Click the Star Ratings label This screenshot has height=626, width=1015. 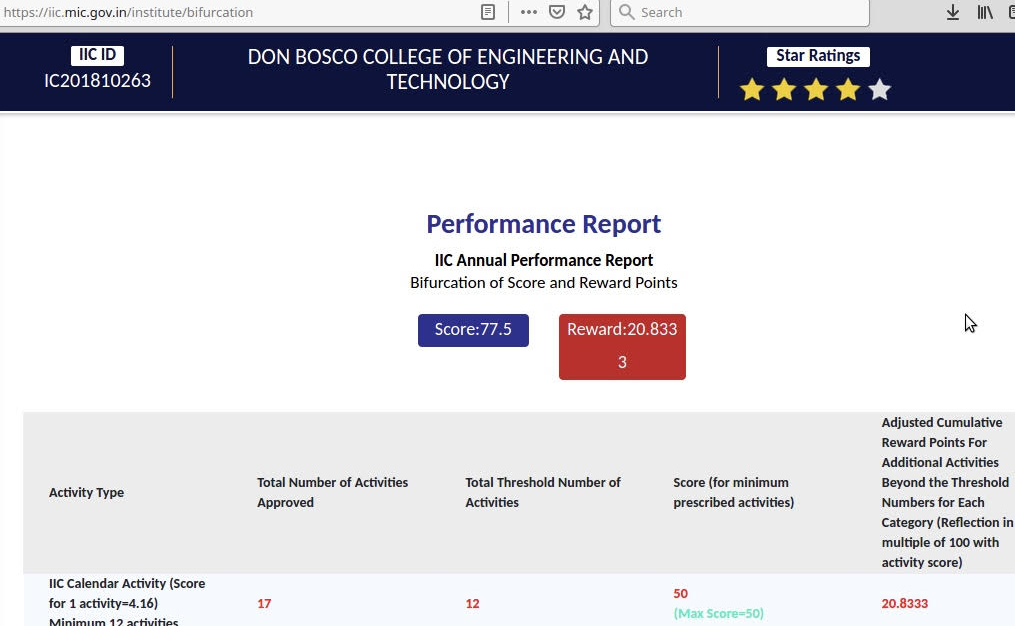pyautogui.click(x=818, y=56)
